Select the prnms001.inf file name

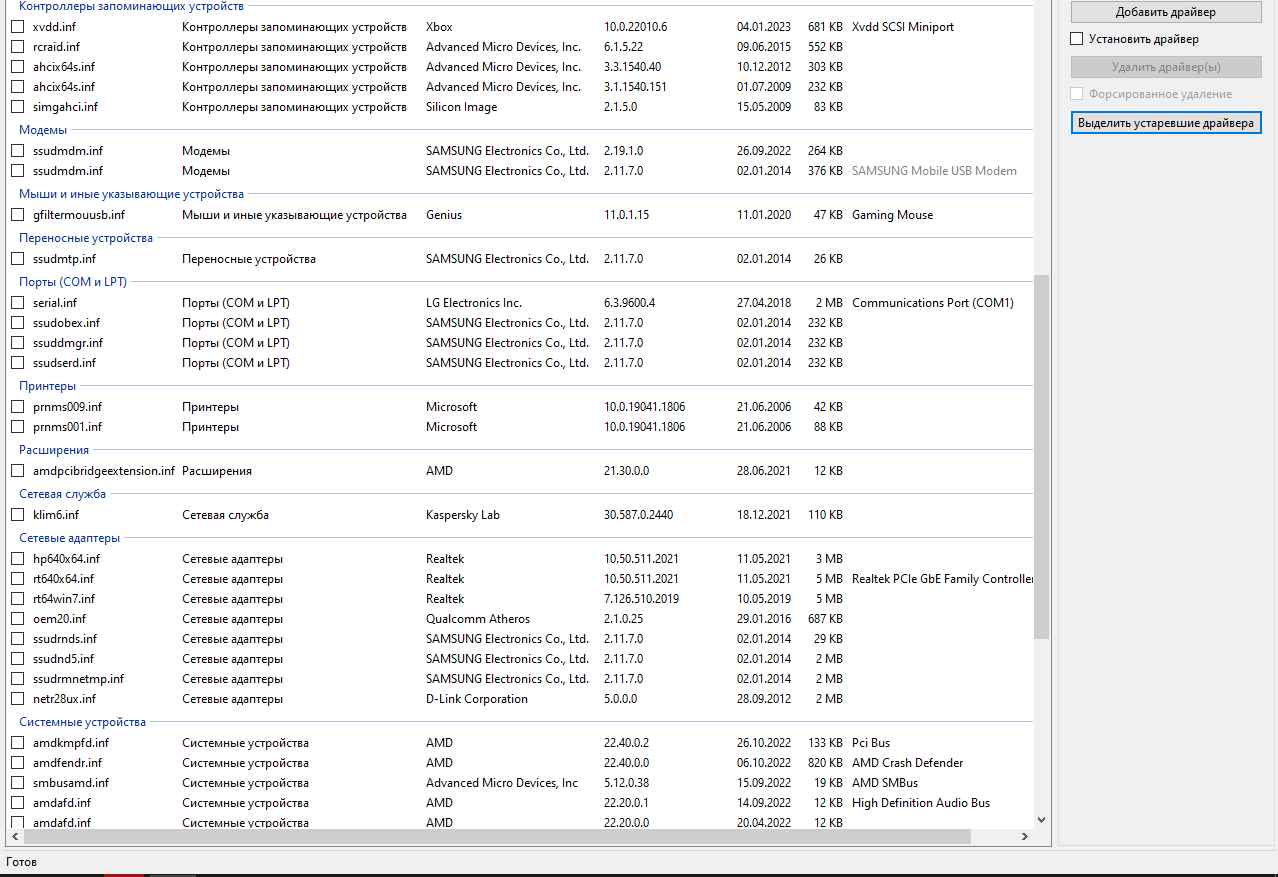point(67,427)
